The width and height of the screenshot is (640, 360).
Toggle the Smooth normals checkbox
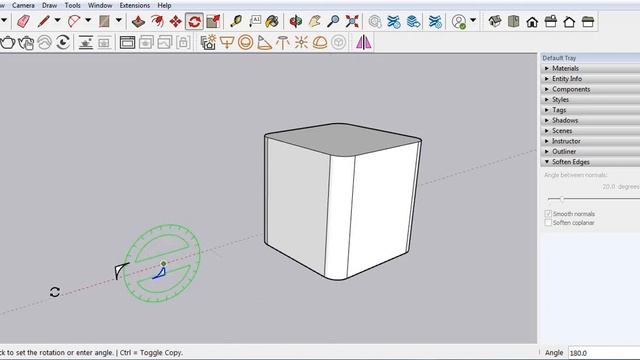(x=548, y=213)
